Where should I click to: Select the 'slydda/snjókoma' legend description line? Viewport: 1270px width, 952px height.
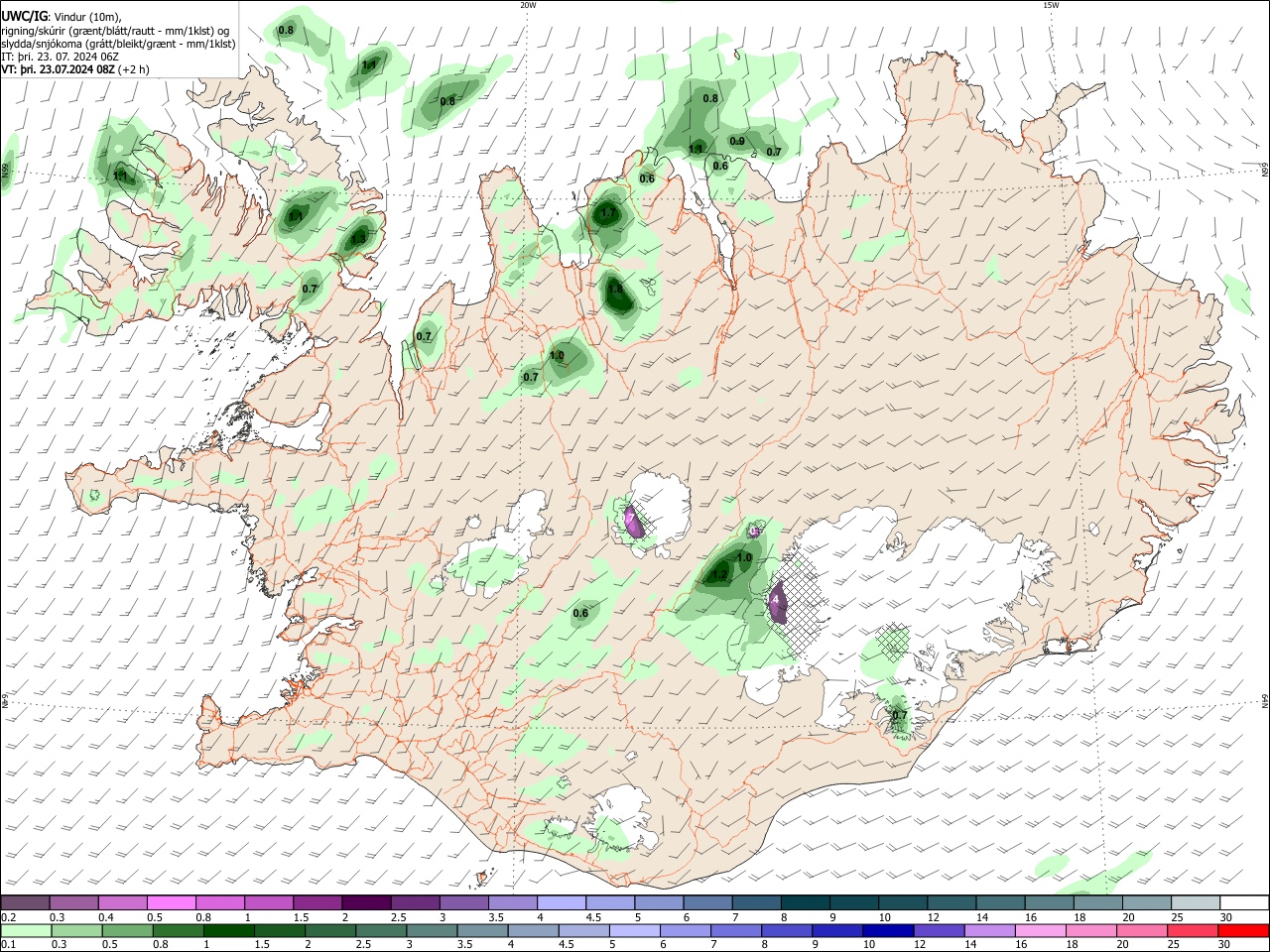point(118,44)
